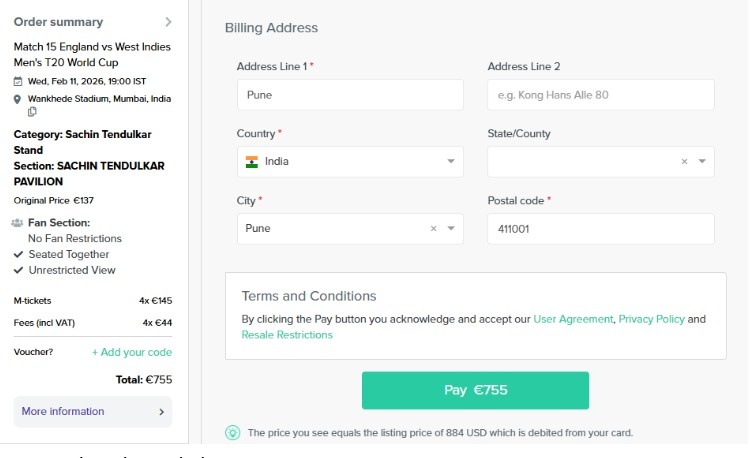The image size is (751, 458).
Task: Open the Country dropdown showing India
Action: 350,162
